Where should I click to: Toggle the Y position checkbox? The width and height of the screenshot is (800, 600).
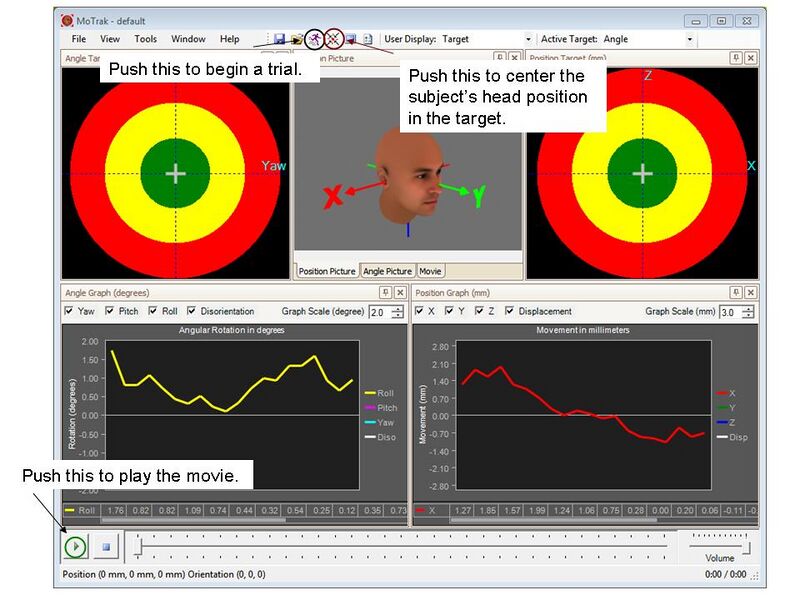click(449, 311)
